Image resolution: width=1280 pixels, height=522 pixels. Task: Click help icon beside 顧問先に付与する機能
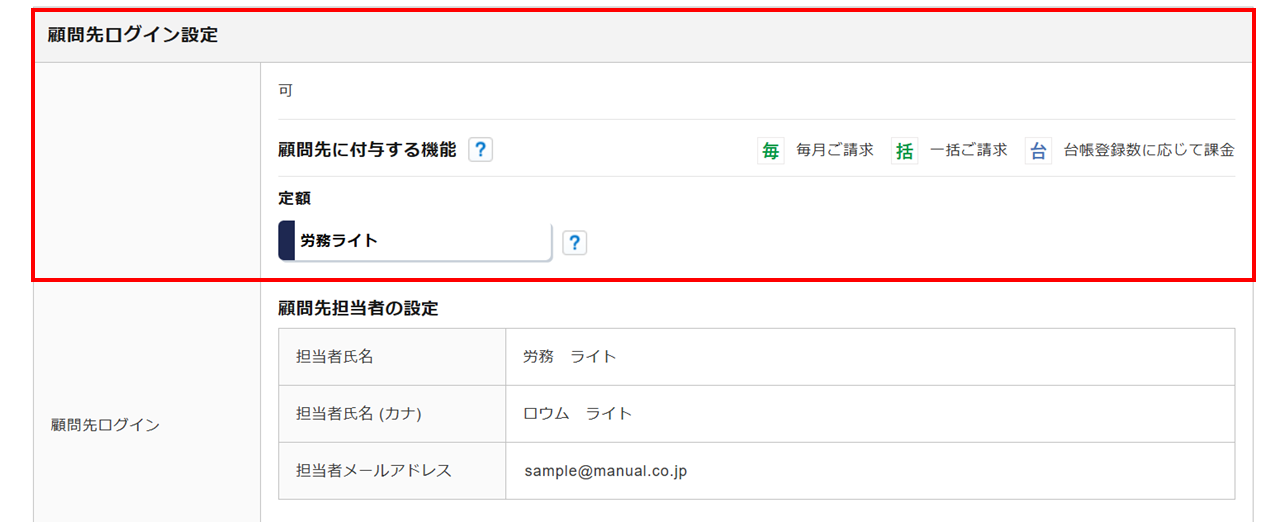click(x=480, y=150)
